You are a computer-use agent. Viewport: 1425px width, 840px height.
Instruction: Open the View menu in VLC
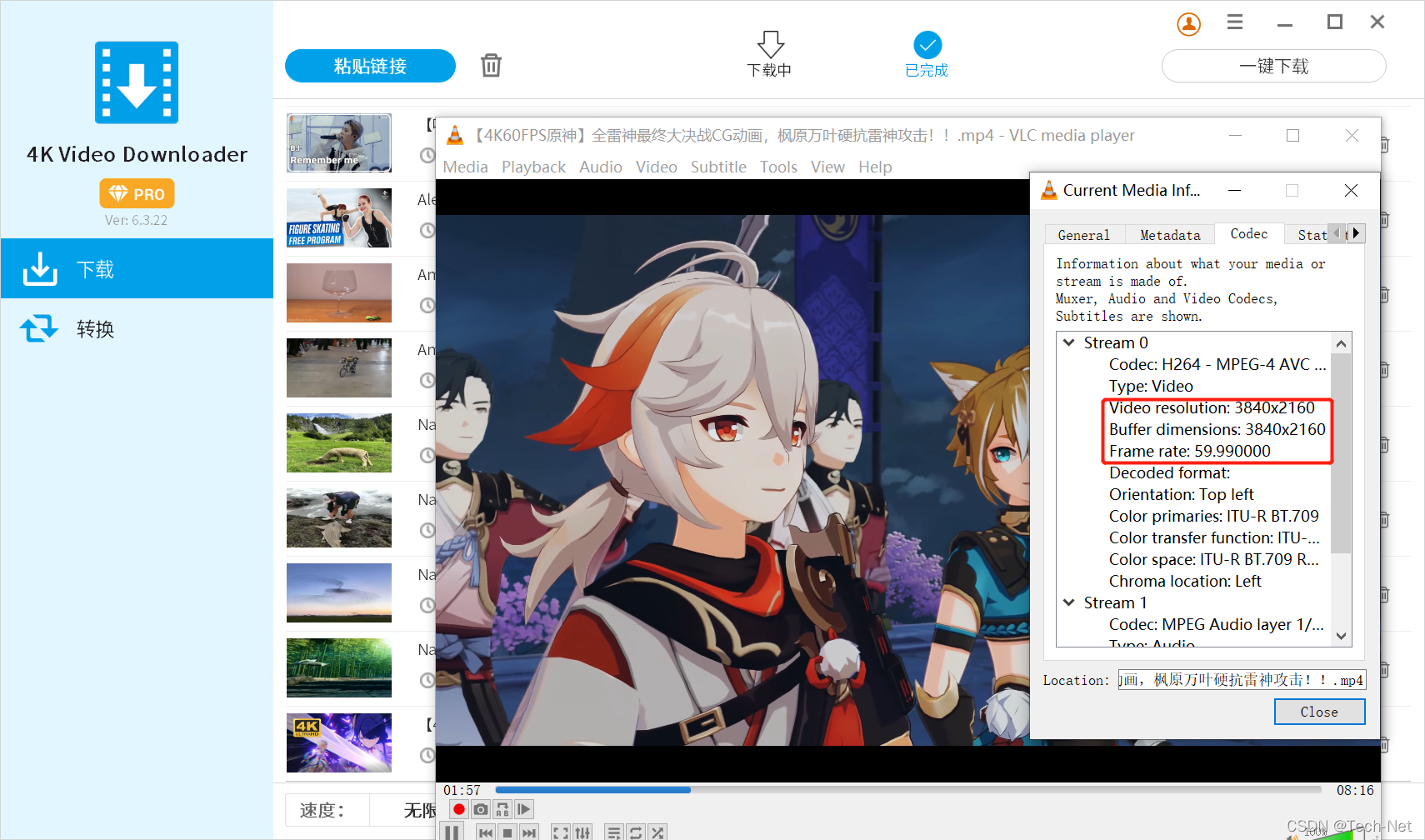(x=827, y=167)
